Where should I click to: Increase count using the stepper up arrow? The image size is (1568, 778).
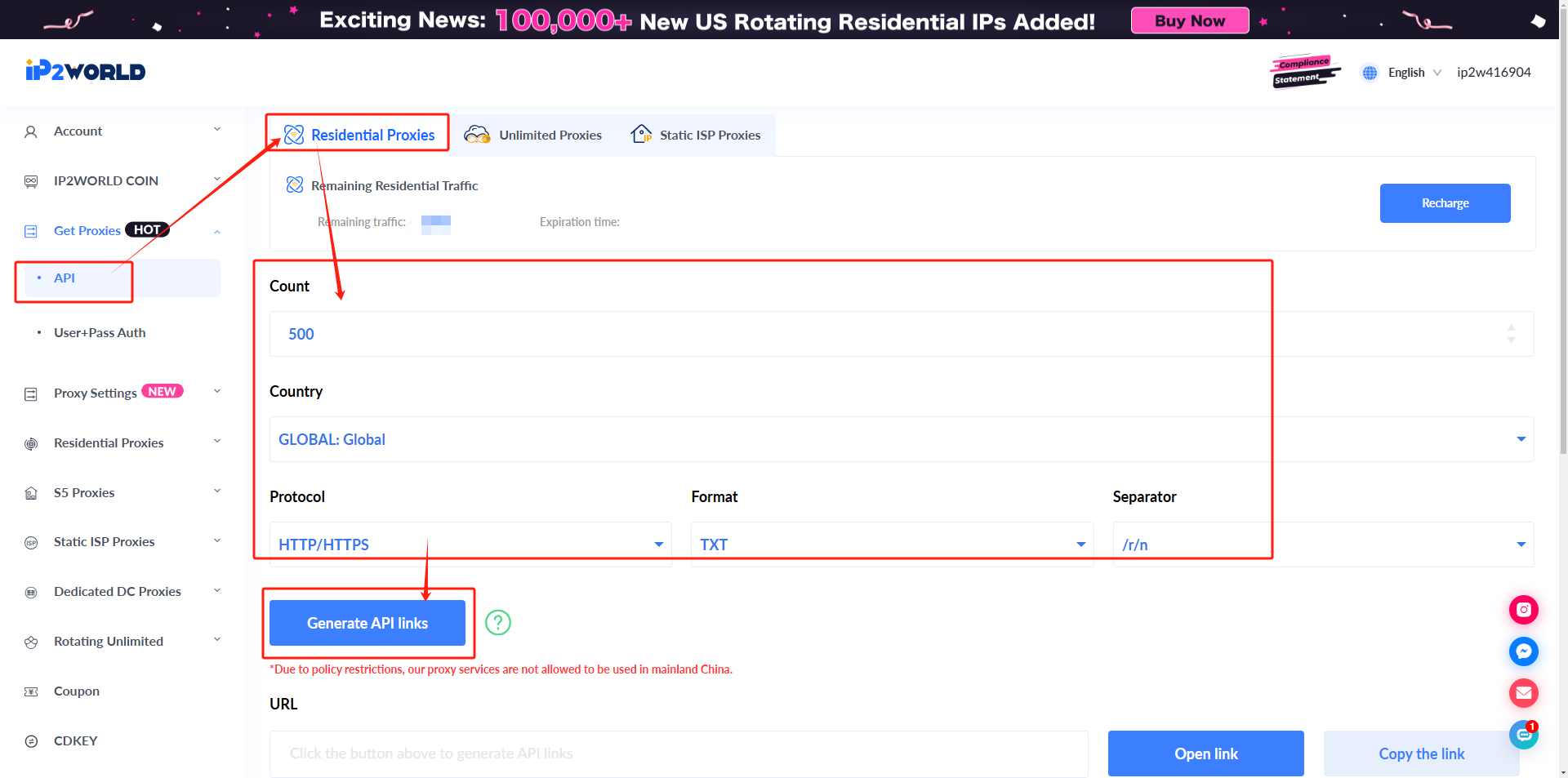(x=1511, y=327)
